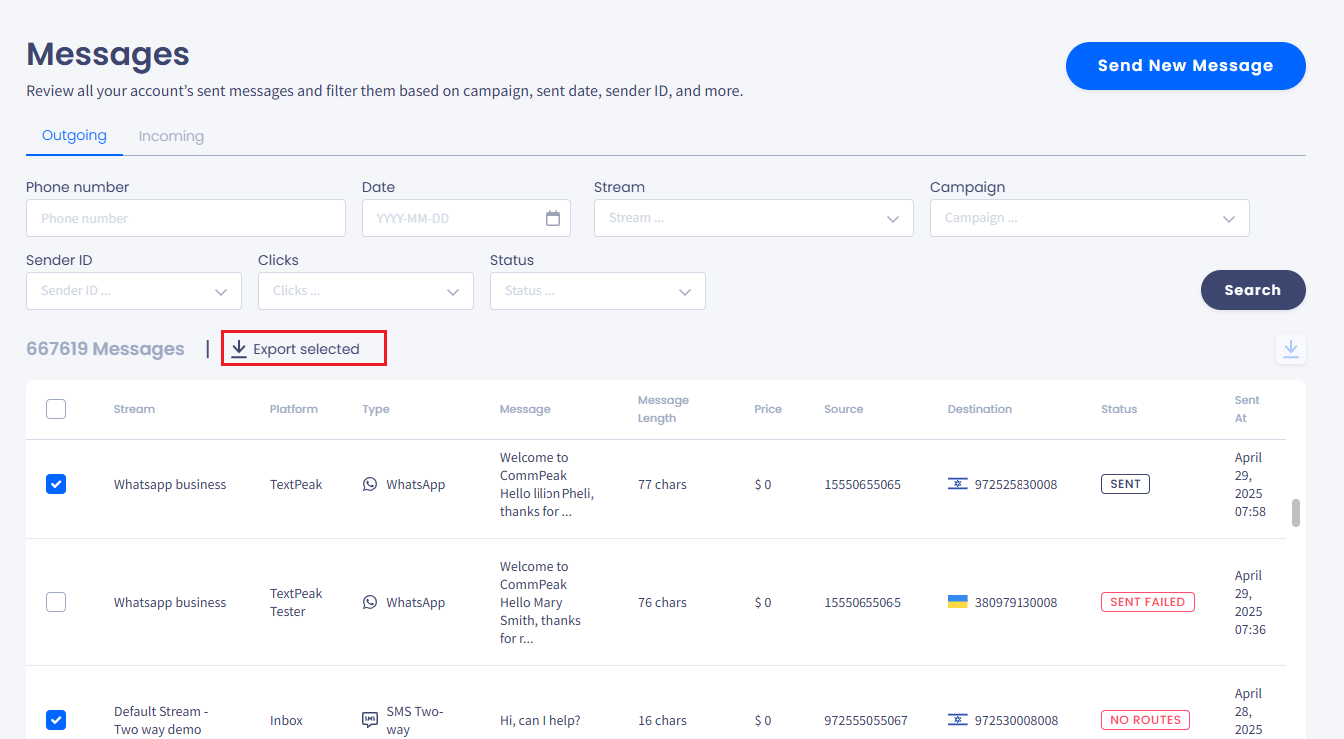
Task: Click the download icon beside Export selected
Action: pyautogui.click(x=239, y=349)
